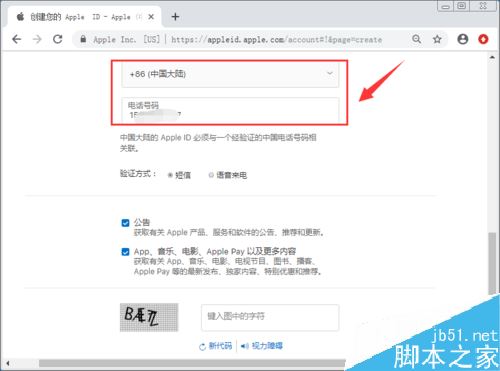The image size is (500, 371).
Task: Go back with the browser back arrow
Action: click(17, 39)
